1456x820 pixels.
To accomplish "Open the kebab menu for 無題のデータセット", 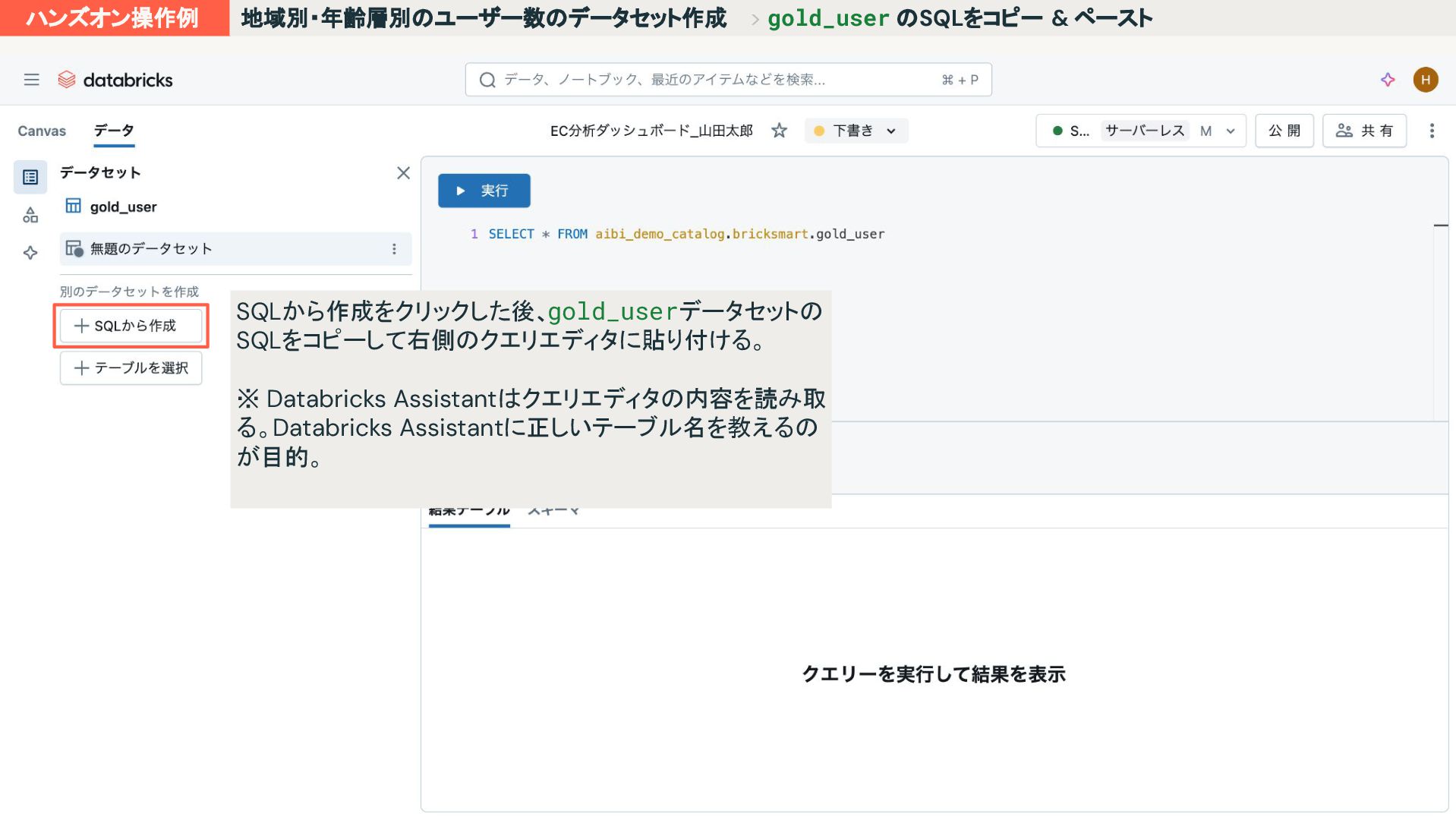I will tap(394, 249).
